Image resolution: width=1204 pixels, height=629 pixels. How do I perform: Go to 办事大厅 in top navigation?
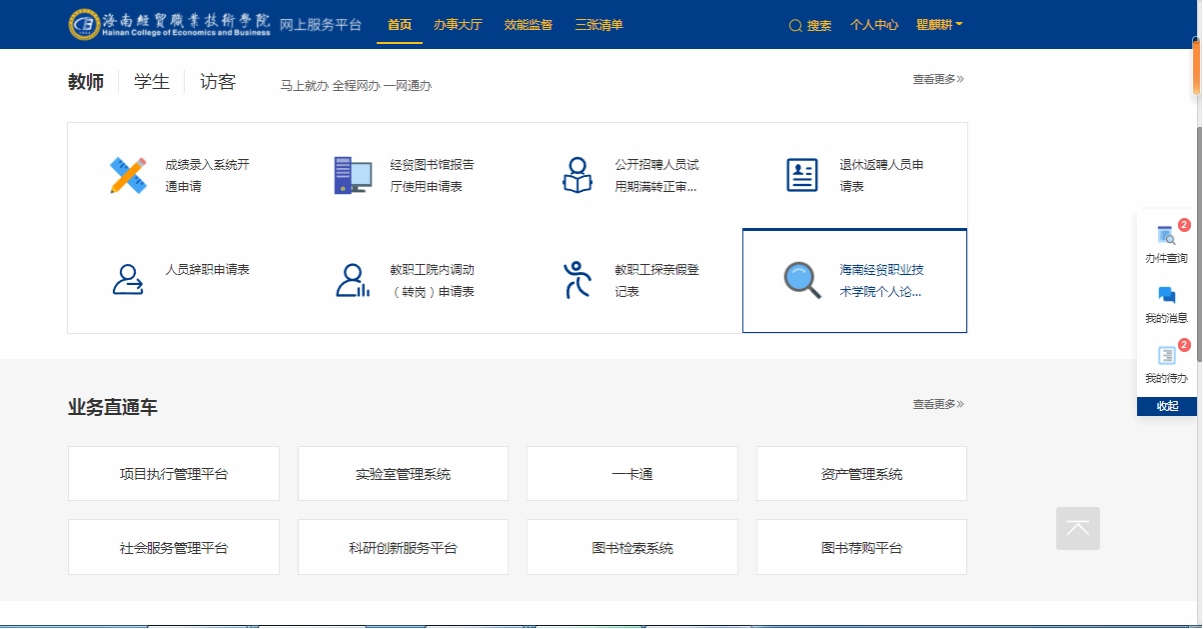pos(457,25)
